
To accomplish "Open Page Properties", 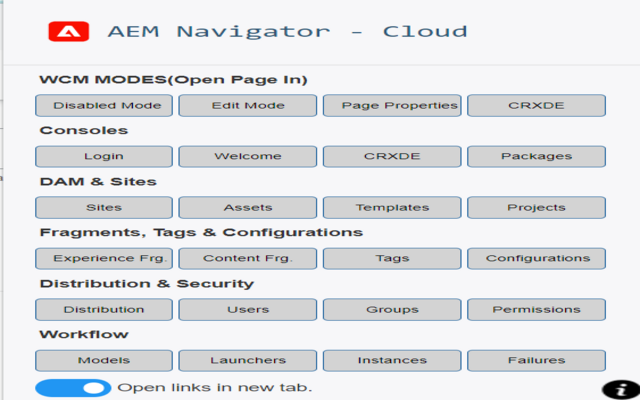I will coord(392,106).
